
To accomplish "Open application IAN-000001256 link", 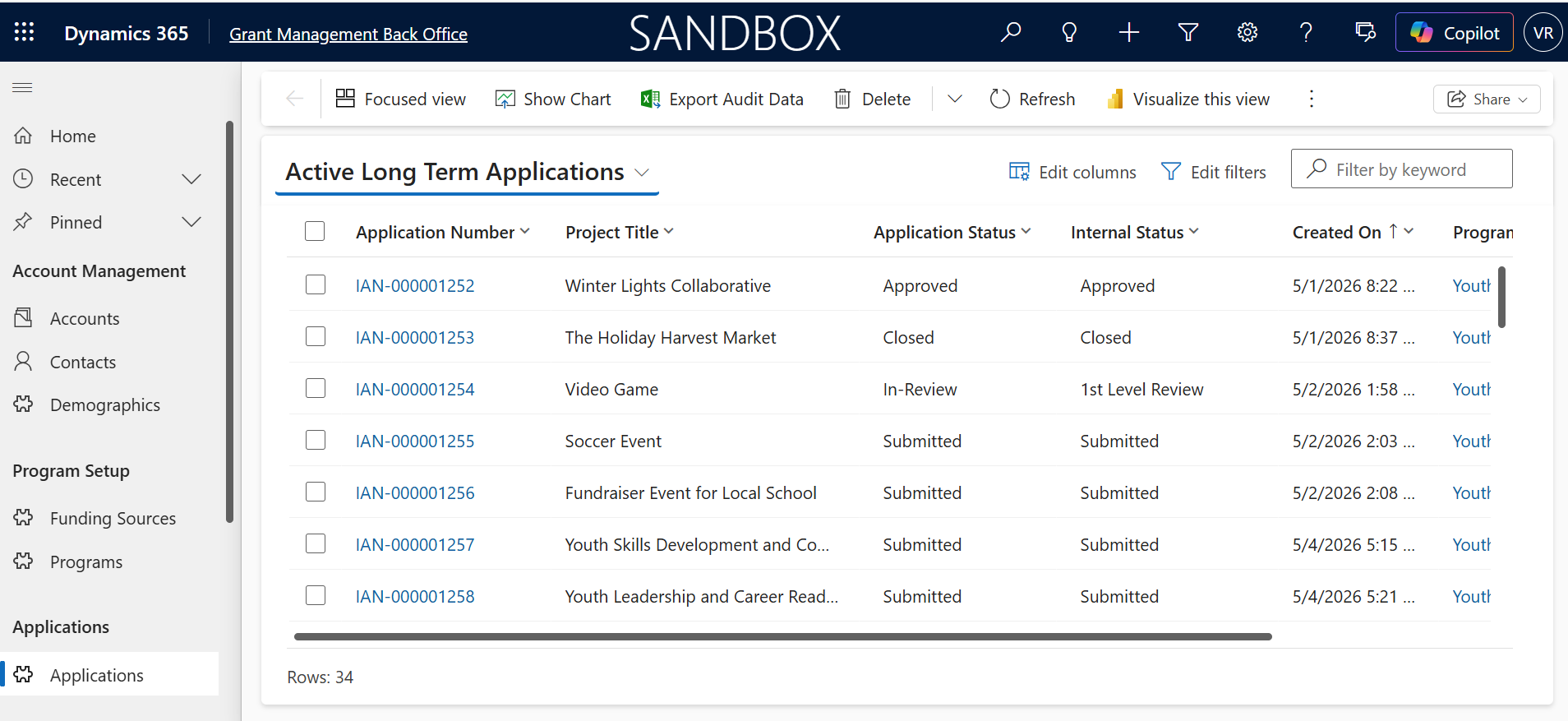I will (415, 492).
